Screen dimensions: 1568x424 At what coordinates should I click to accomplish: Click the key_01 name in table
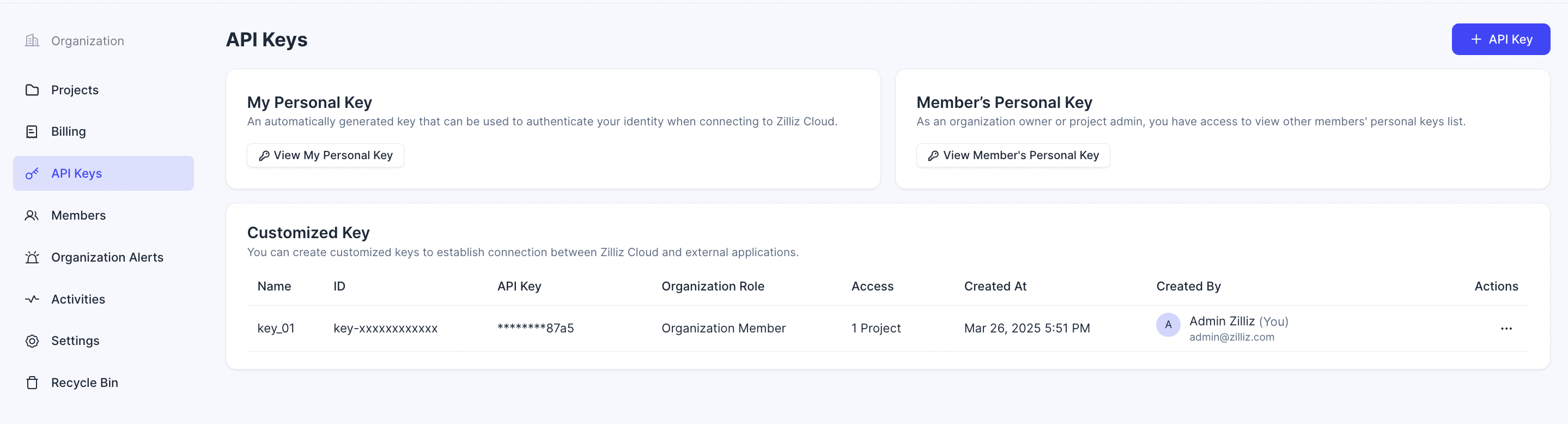point(276,329)
